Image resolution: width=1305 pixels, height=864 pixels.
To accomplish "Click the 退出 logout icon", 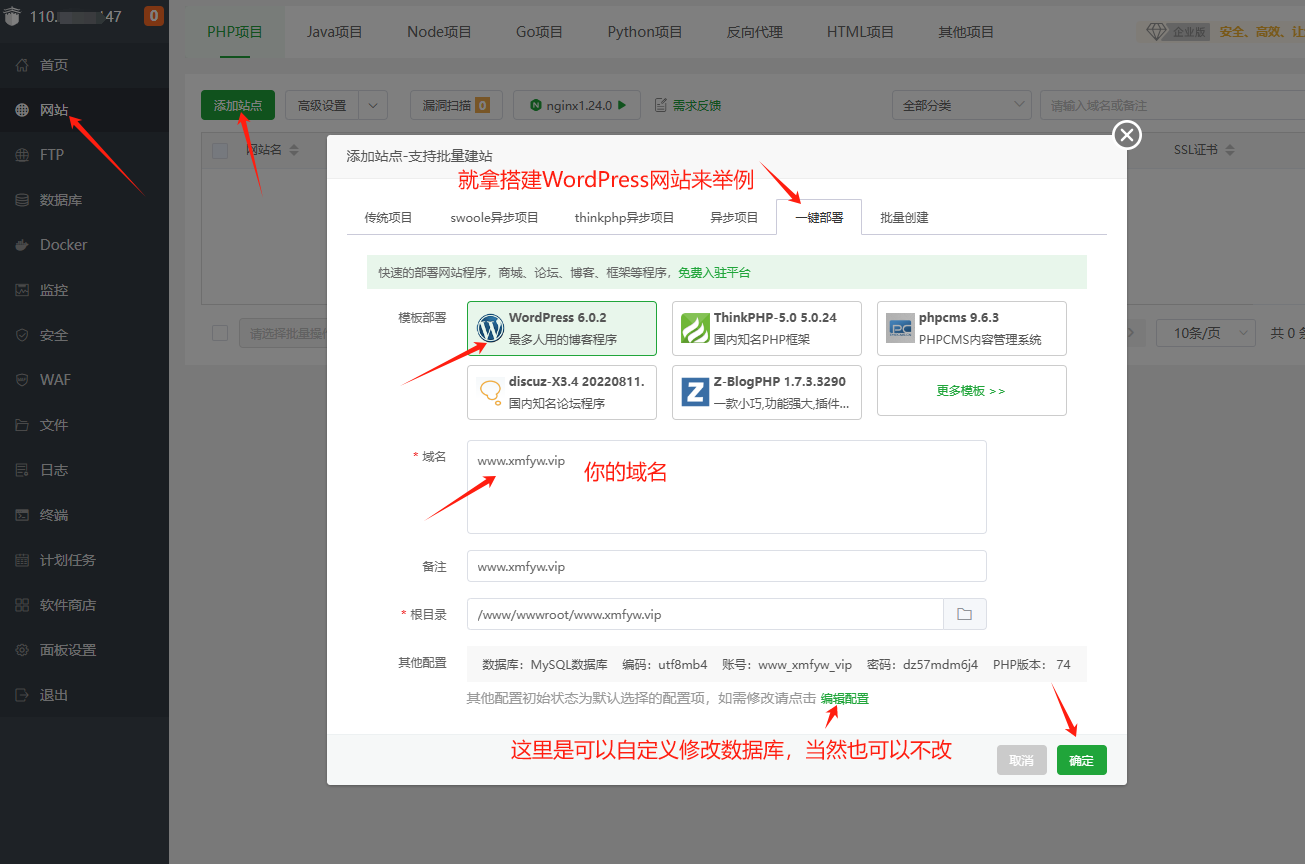I will point(22,695).
